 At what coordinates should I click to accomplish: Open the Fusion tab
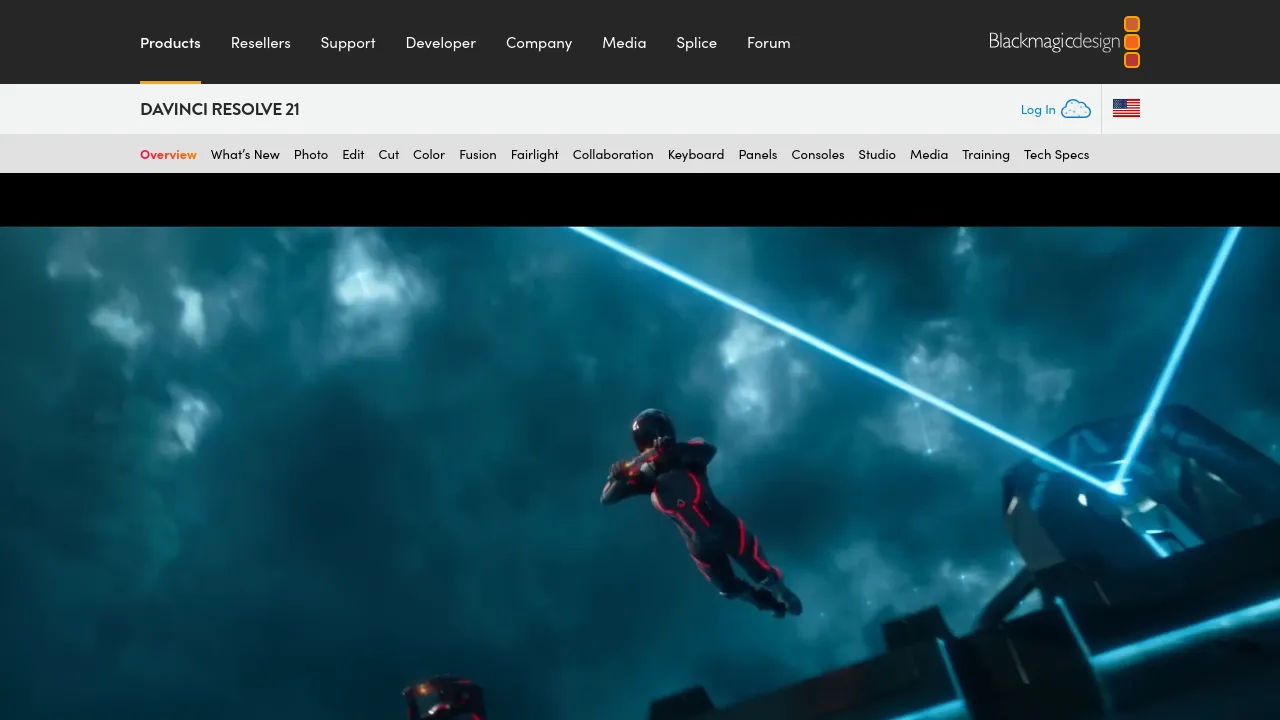(478, 155)
